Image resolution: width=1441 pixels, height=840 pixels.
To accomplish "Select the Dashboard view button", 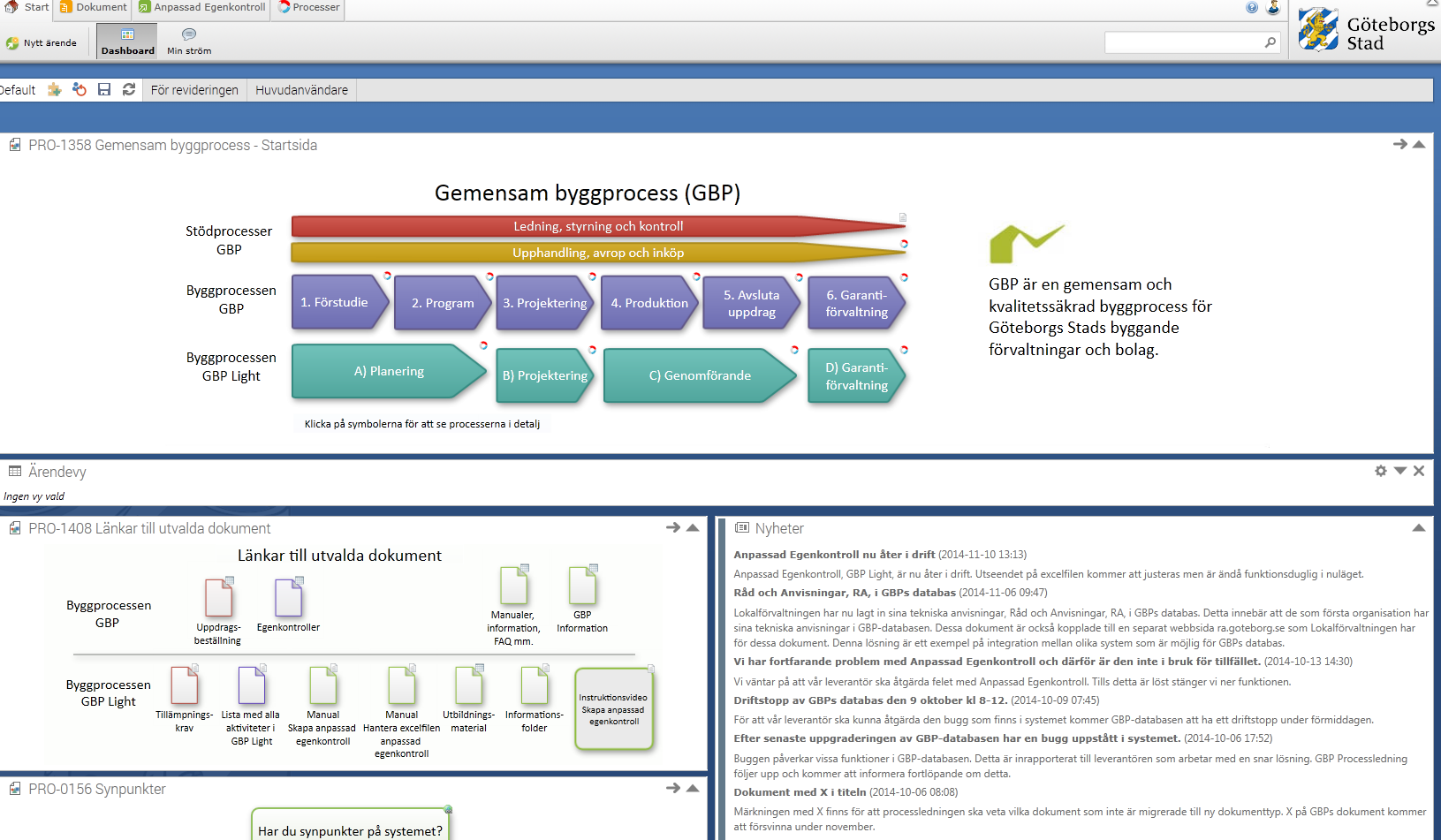I will click(127, 42).
